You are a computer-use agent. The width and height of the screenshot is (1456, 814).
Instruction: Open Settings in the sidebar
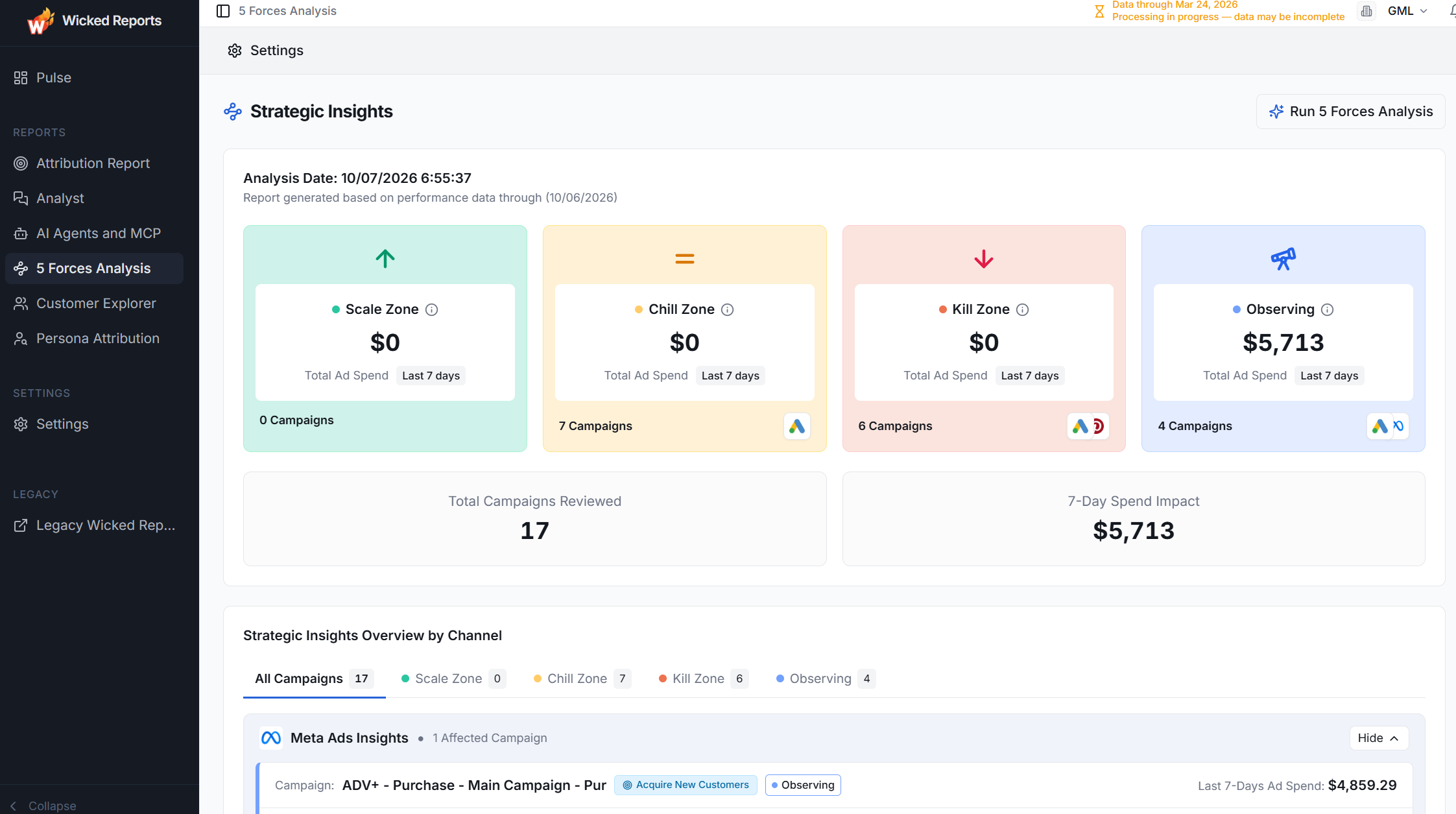(x=94, y=424)
